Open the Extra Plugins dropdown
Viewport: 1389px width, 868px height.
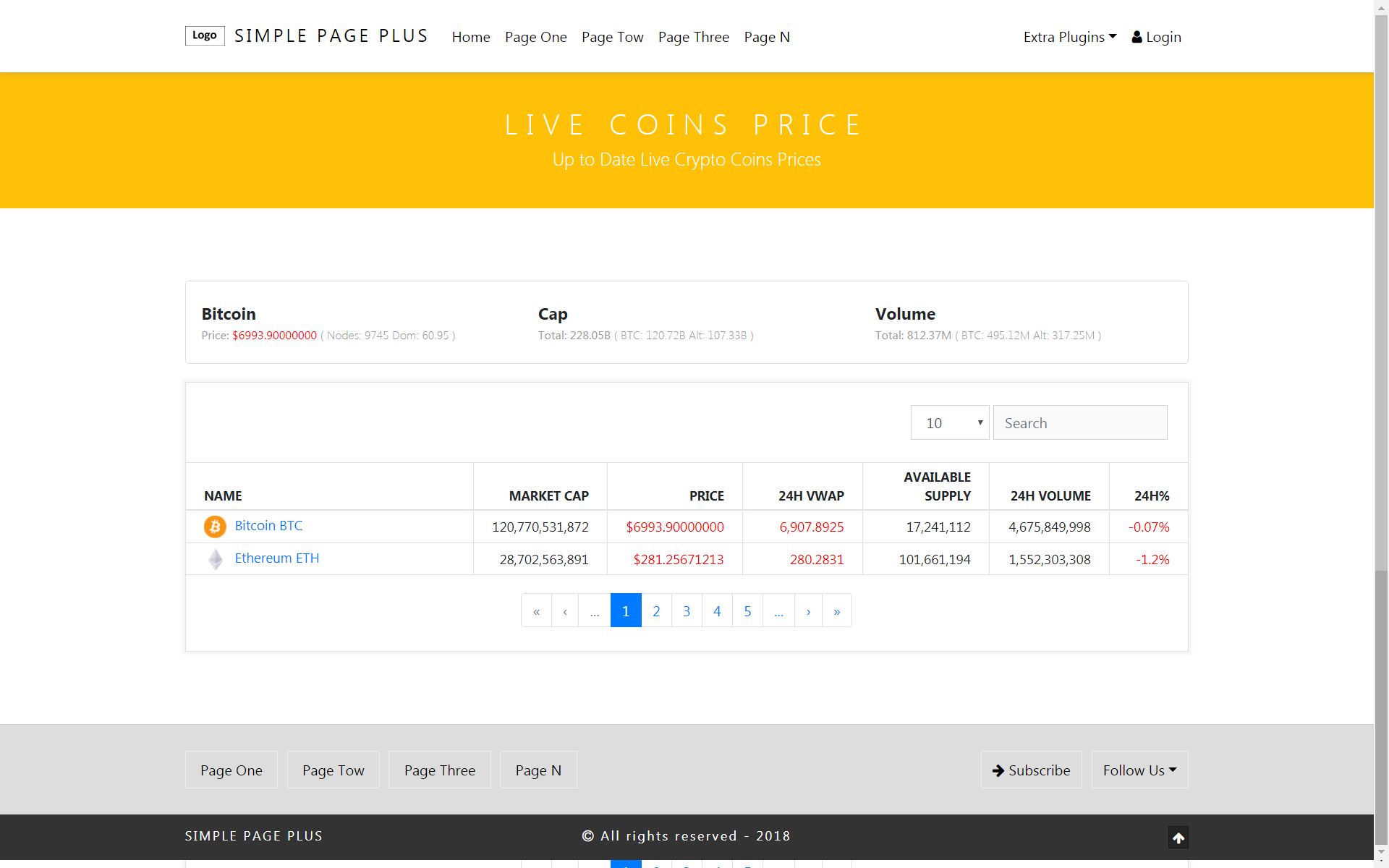tap(1069, 37)
